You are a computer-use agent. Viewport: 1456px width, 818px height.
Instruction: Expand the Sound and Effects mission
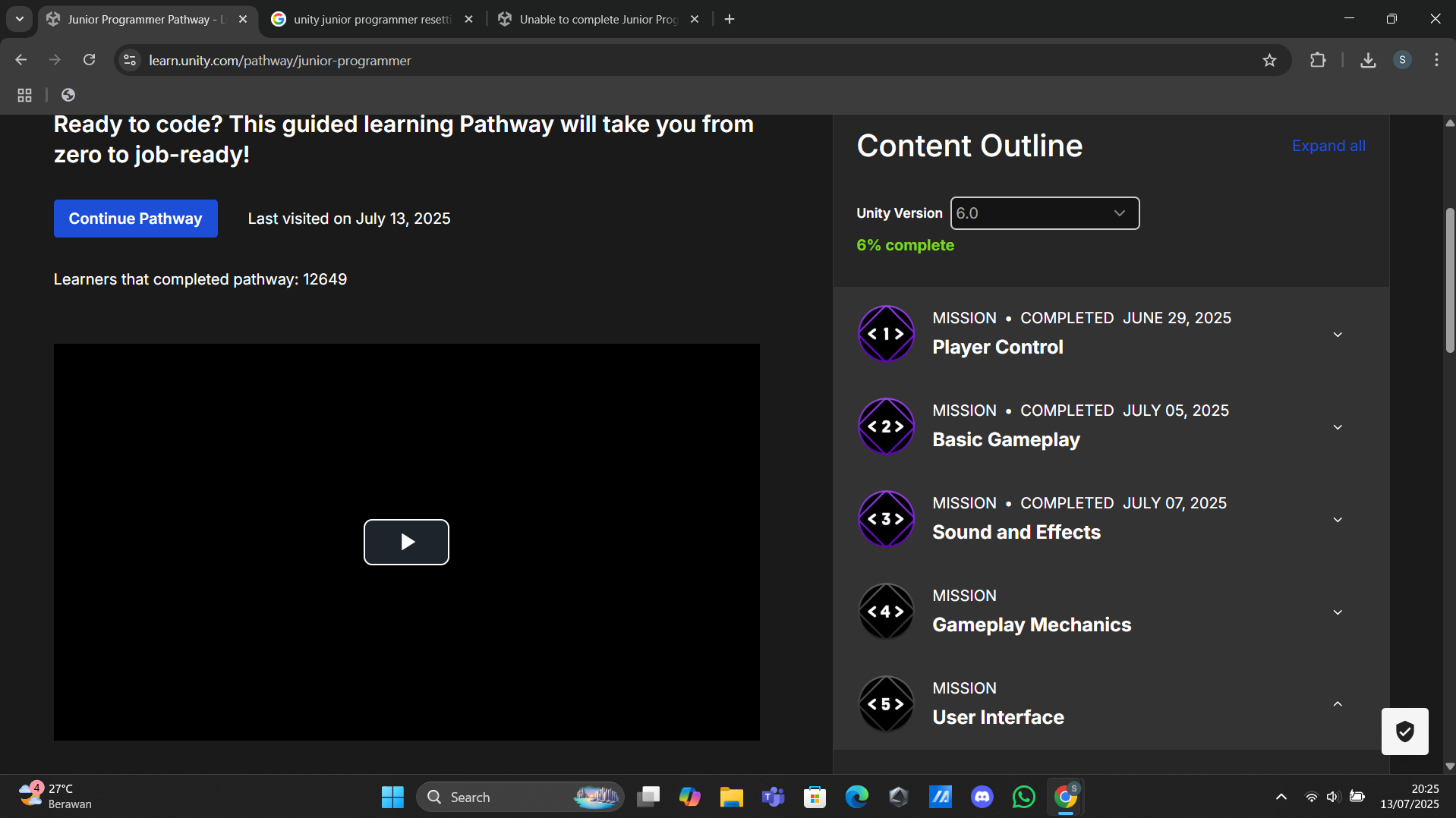point(1338,520)
